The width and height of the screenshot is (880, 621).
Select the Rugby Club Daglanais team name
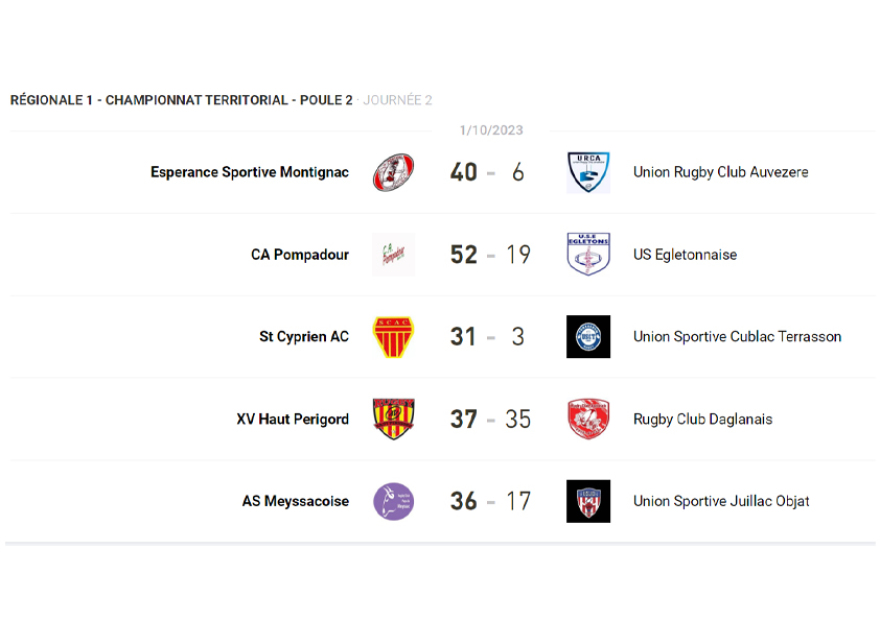pyautogui.click(x=702, y=419)
